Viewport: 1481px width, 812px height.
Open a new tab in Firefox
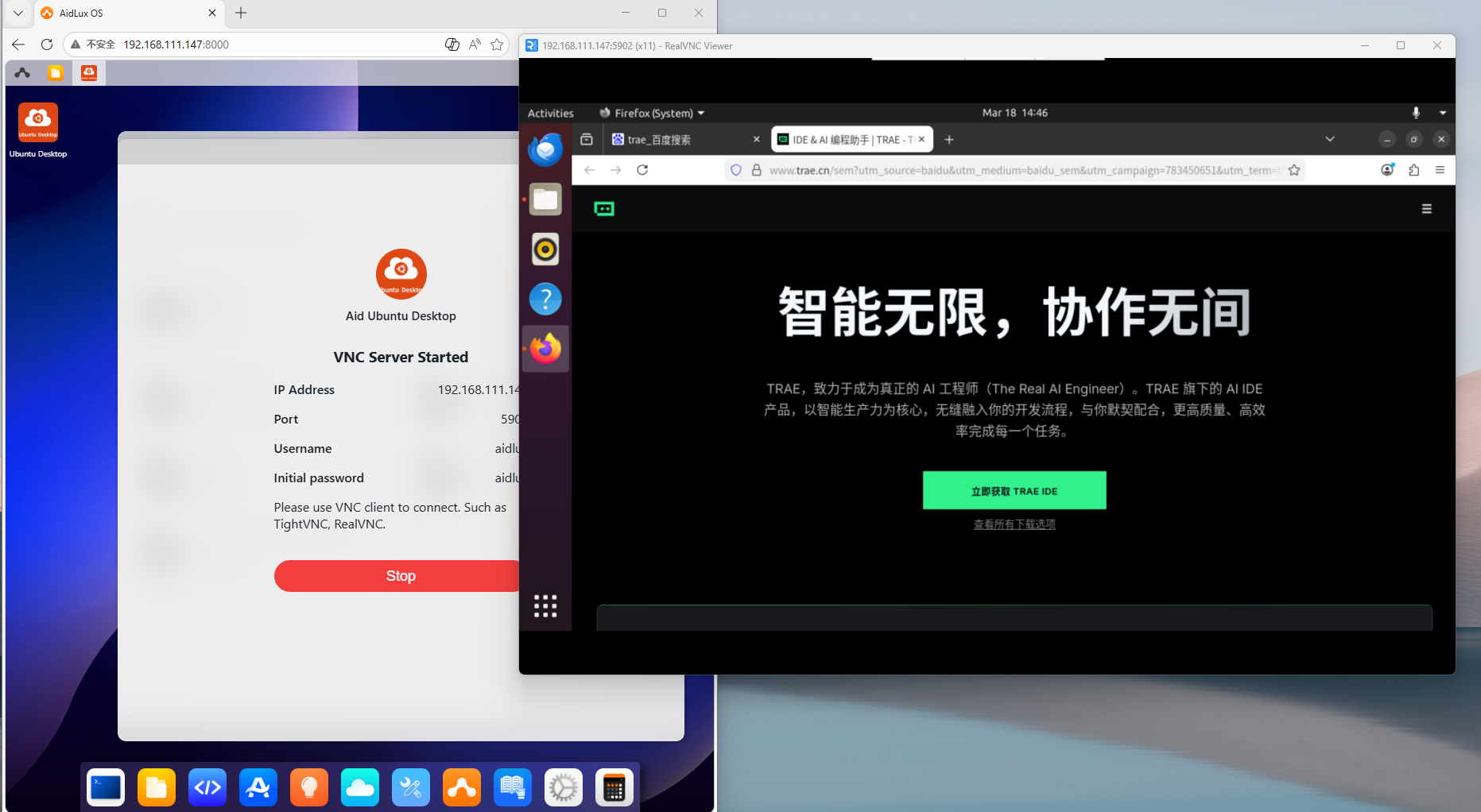[949, 140]
